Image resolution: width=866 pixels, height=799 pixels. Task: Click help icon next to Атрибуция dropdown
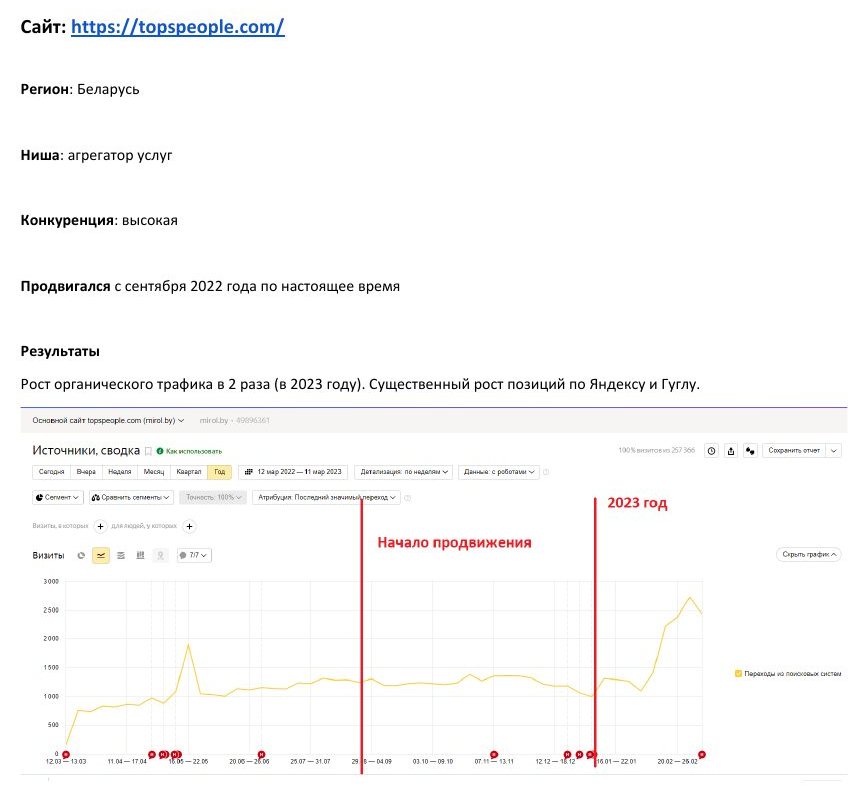click(x=408, y=498)
